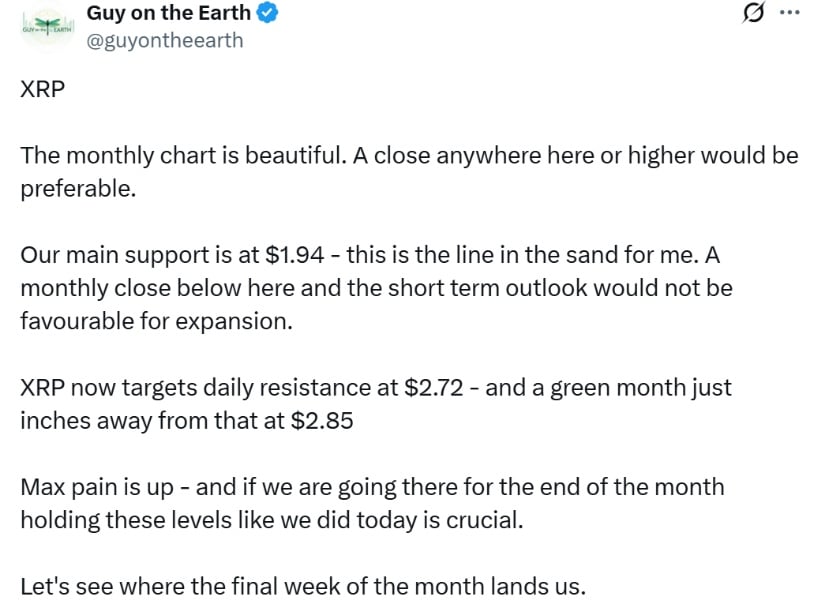This screenshot has width=825, height=604.
Task: Click the words 'favourable for expansion.'
Action: (x=155, y=321)
